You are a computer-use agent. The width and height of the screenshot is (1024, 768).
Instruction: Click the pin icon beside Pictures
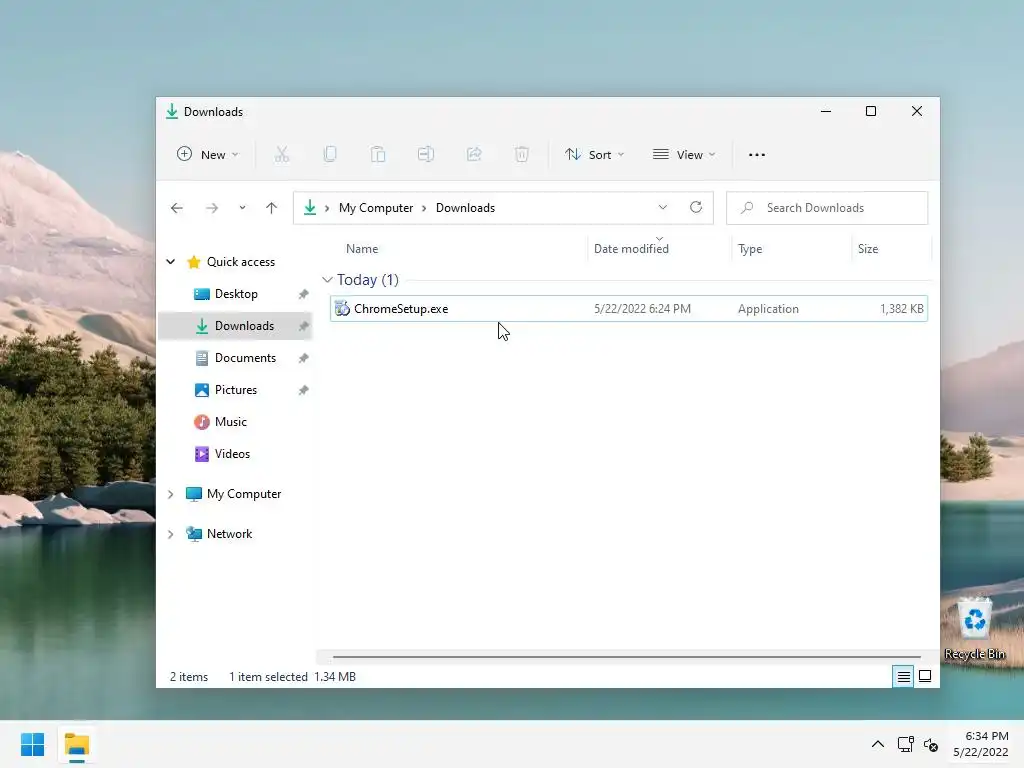pos(304,390)
